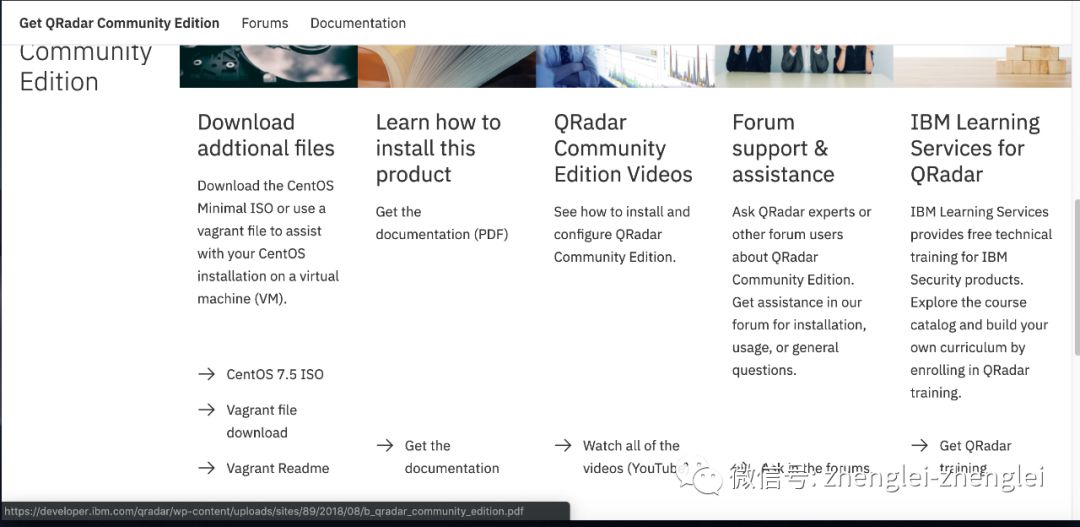Click QRadar Community Edition Videos heading
The width and height of the screenshot is (1080, 527).
[623, 148]
